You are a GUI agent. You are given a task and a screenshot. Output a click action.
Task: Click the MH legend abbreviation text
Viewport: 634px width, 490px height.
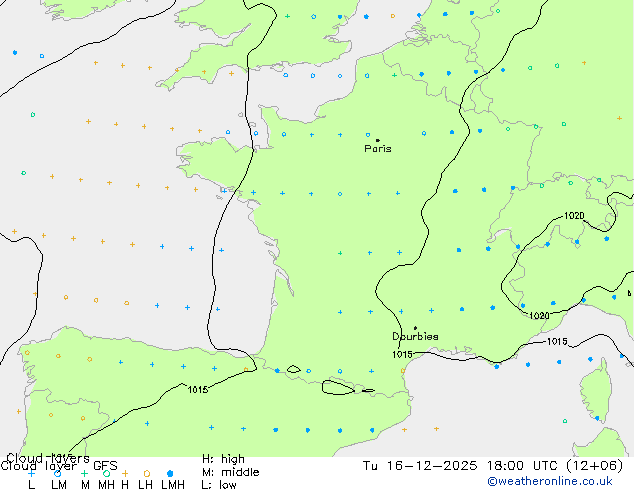click(106, 485)
